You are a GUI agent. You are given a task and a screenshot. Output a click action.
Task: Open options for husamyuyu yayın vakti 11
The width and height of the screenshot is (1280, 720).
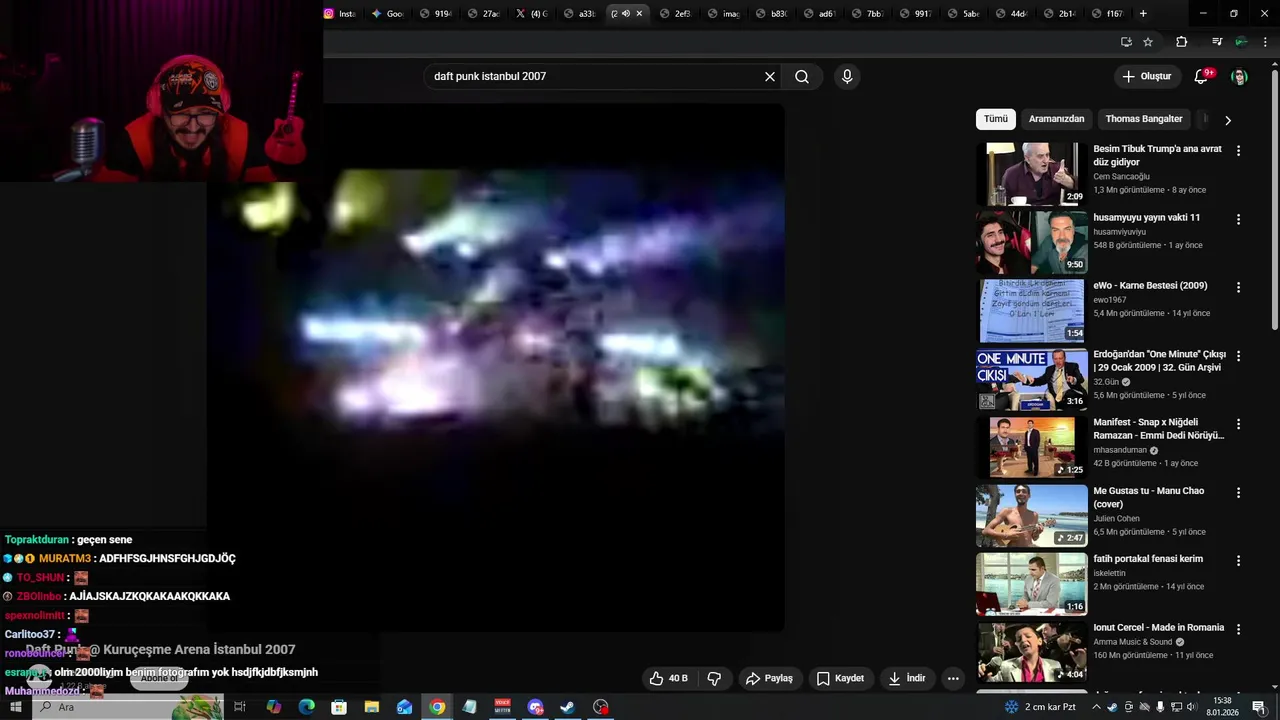coord(1238,219)
